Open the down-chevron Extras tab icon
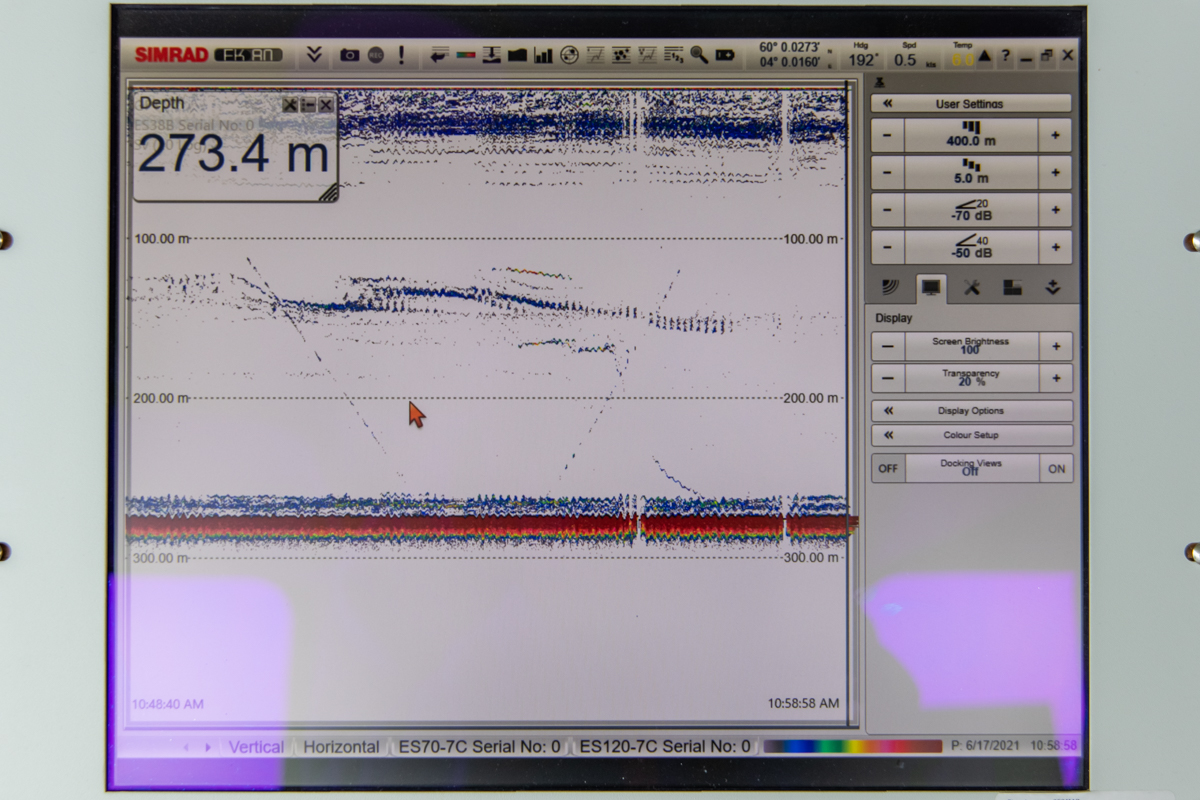1200x800 pixels. 1052,288
